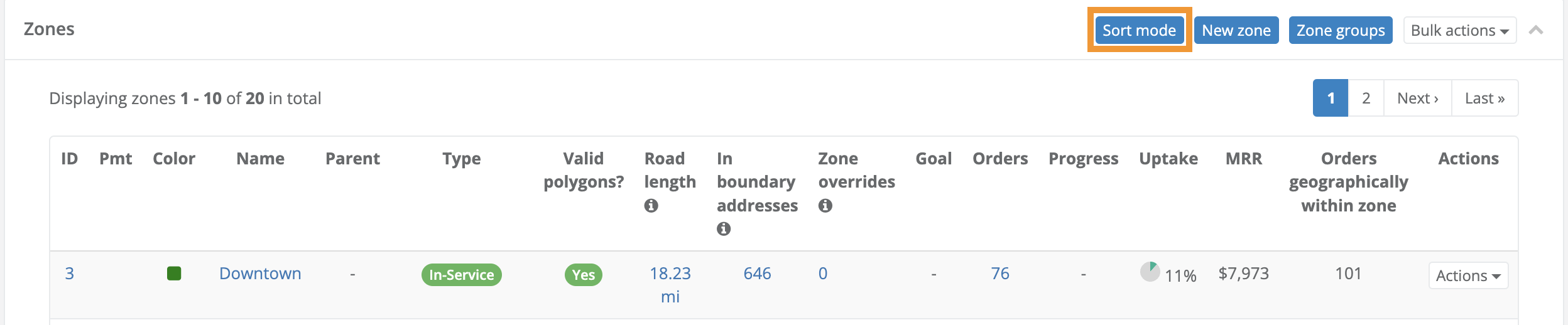Open the 76 orders link
This screenshot has width=1568, height=325.
click(x=999, y=274)
